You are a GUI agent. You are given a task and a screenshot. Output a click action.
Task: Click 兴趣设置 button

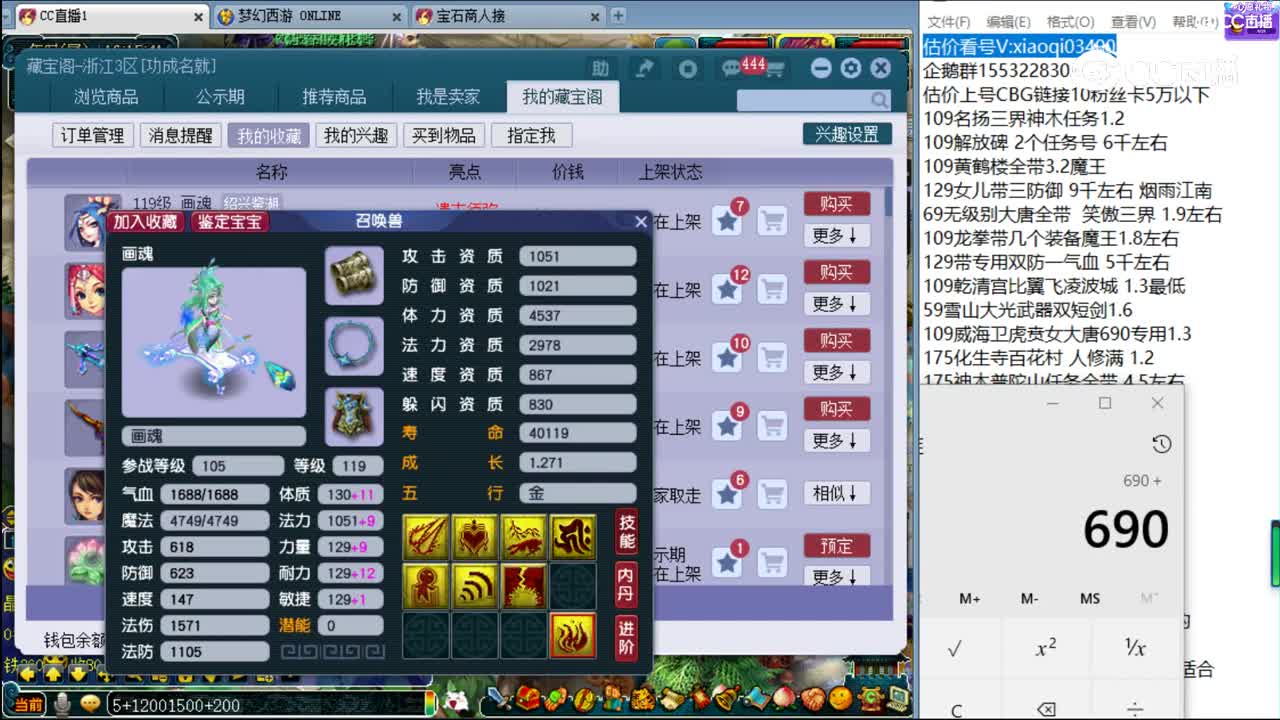[846, 134]
